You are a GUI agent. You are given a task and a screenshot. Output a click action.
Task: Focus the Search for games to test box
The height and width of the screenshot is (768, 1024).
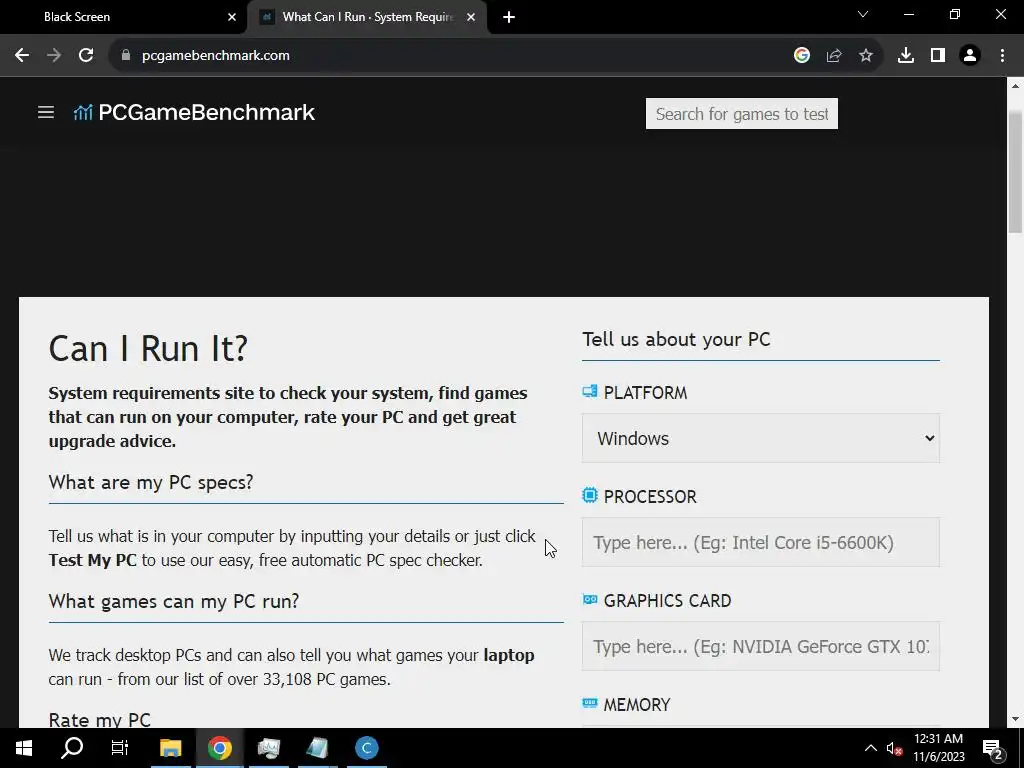pos(741,114)
